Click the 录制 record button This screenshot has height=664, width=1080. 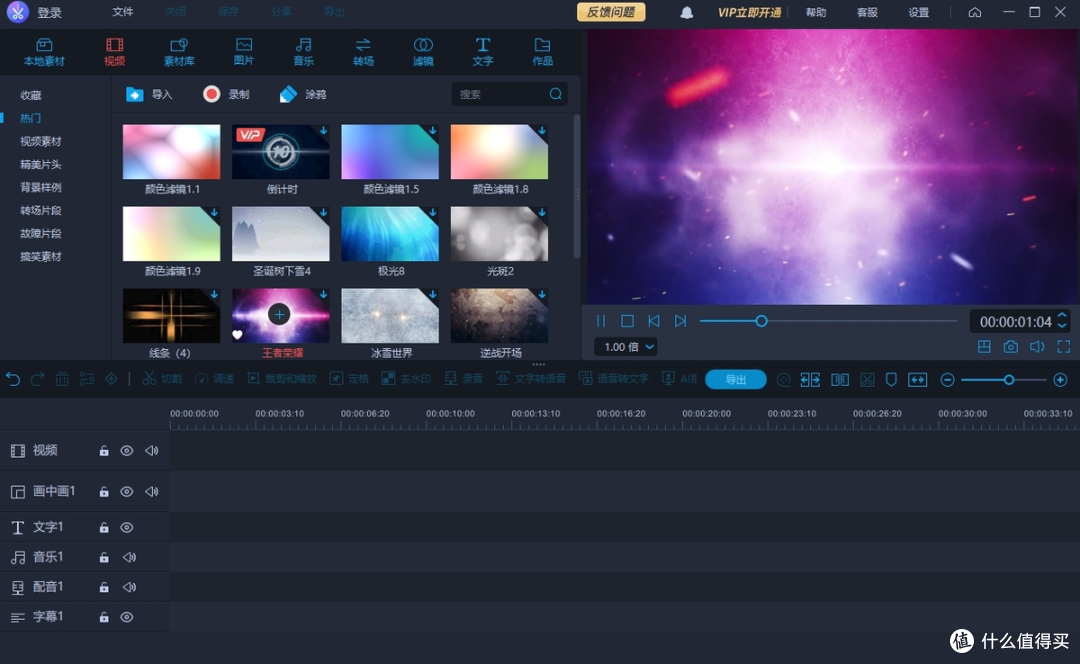226,94
